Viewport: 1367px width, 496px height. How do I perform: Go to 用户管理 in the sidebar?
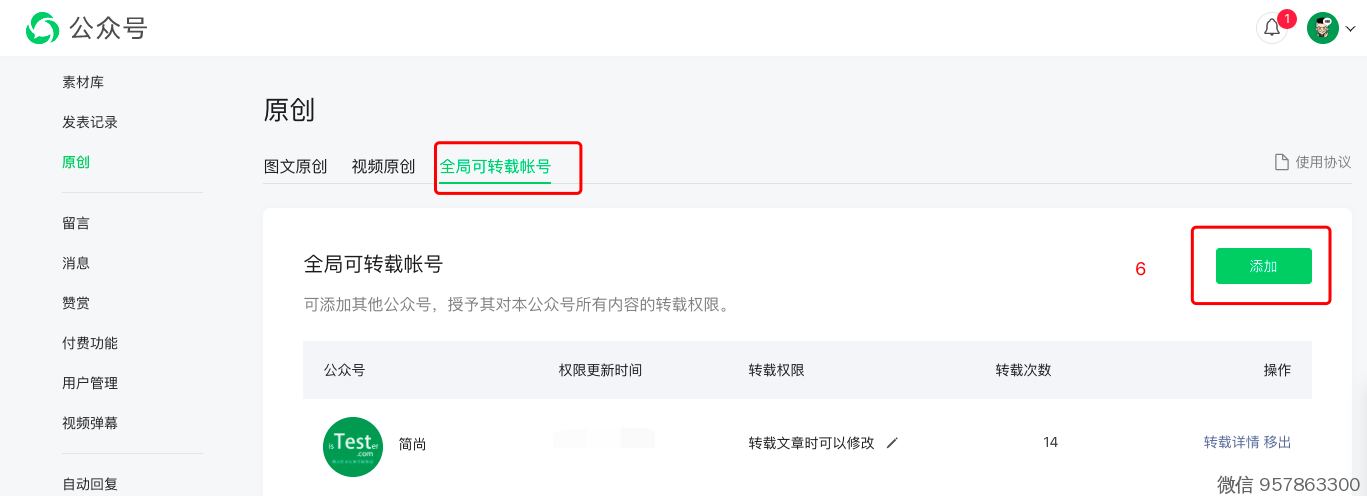coord(90,383)
